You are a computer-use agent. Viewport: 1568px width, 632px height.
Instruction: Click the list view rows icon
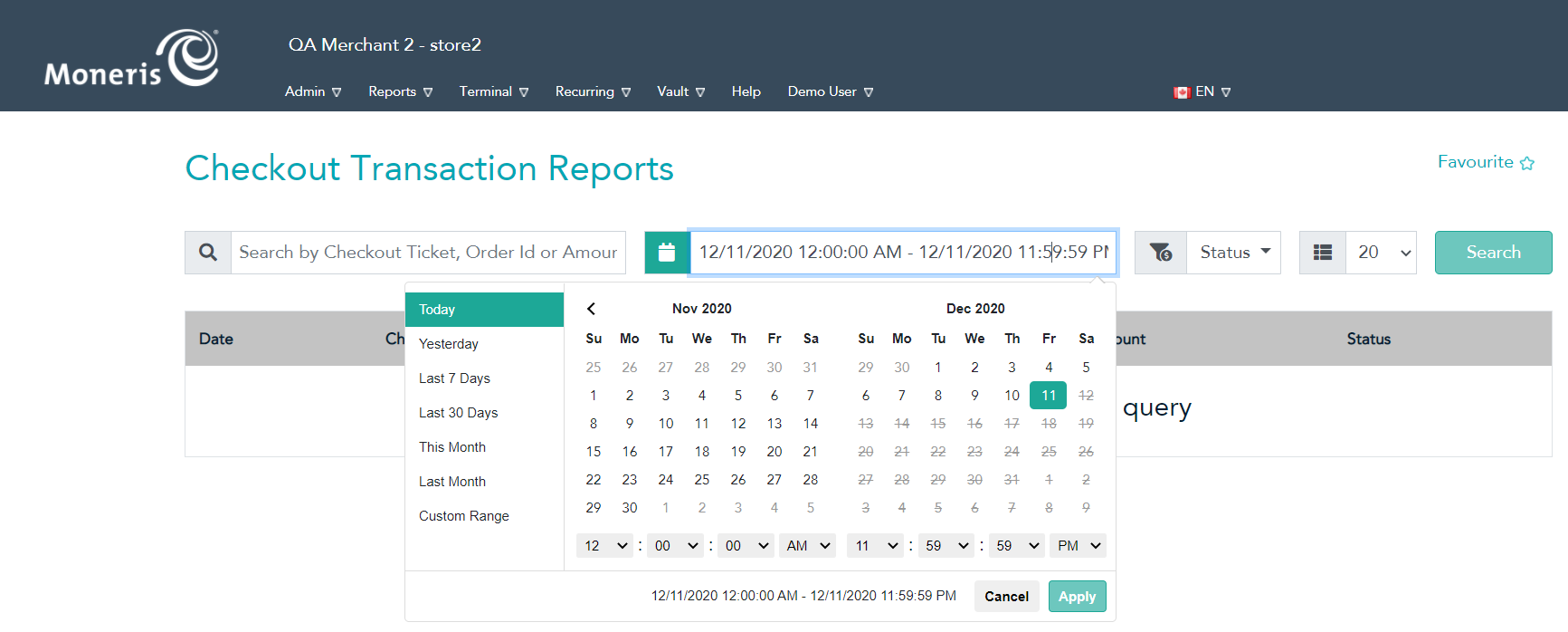pyautogui.click(x=1322, y=253)
